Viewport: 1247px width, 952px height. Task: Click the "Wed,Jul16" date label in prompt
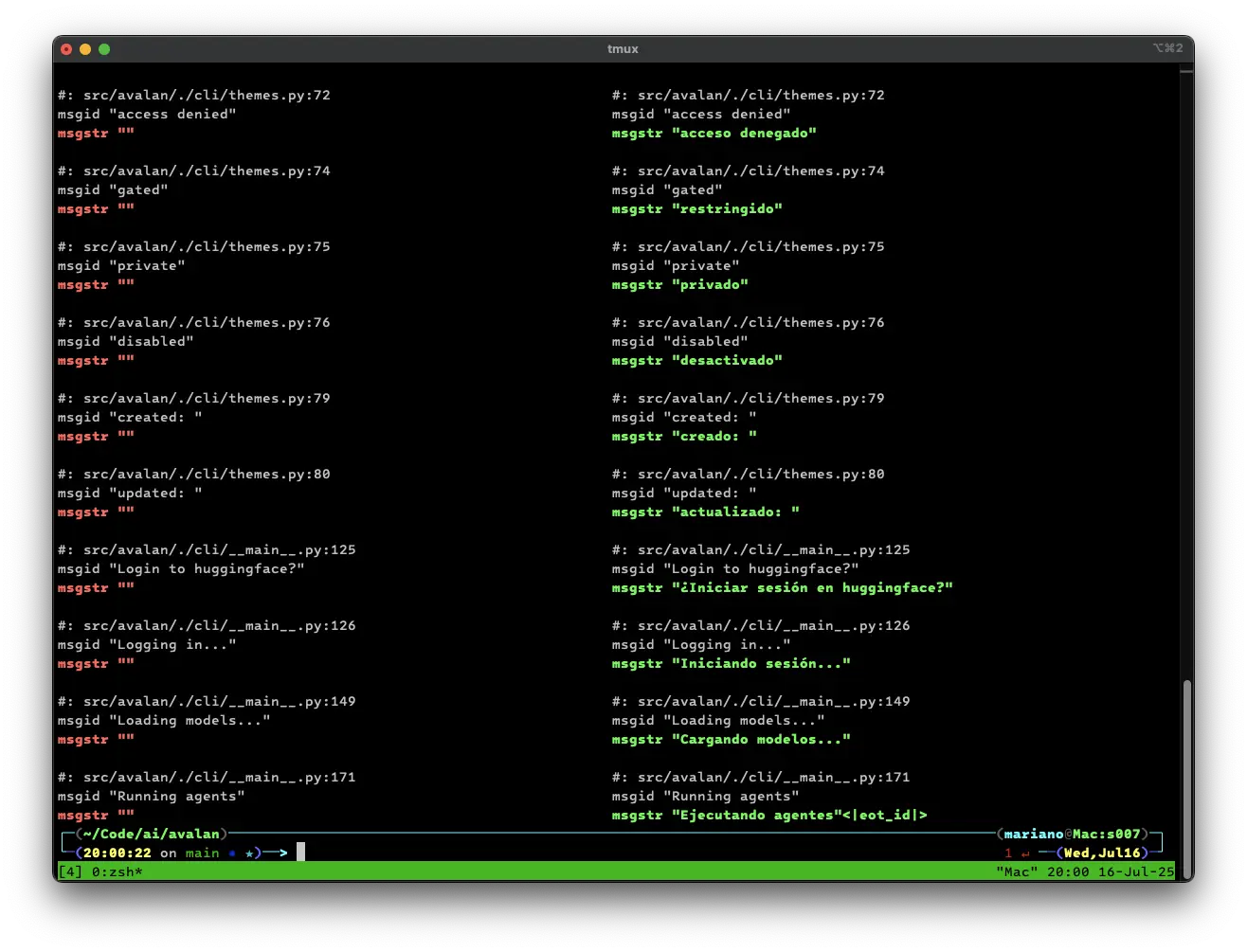click(1102, 853)
